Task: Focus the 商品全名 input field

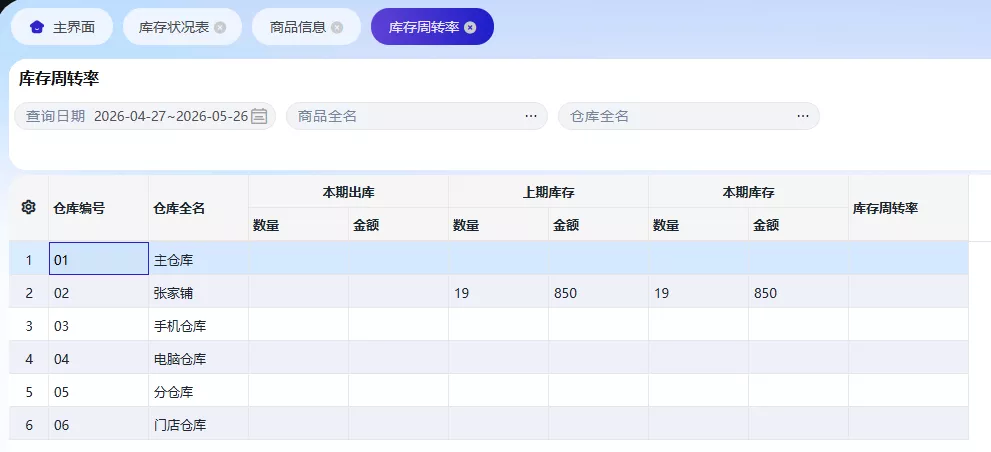Action: 416,116
